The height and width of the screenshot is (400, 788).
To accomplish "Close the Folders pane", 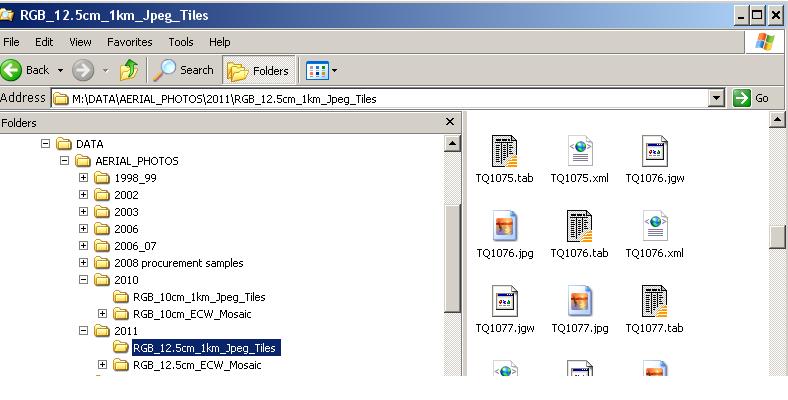I will [x=450, y=122].
